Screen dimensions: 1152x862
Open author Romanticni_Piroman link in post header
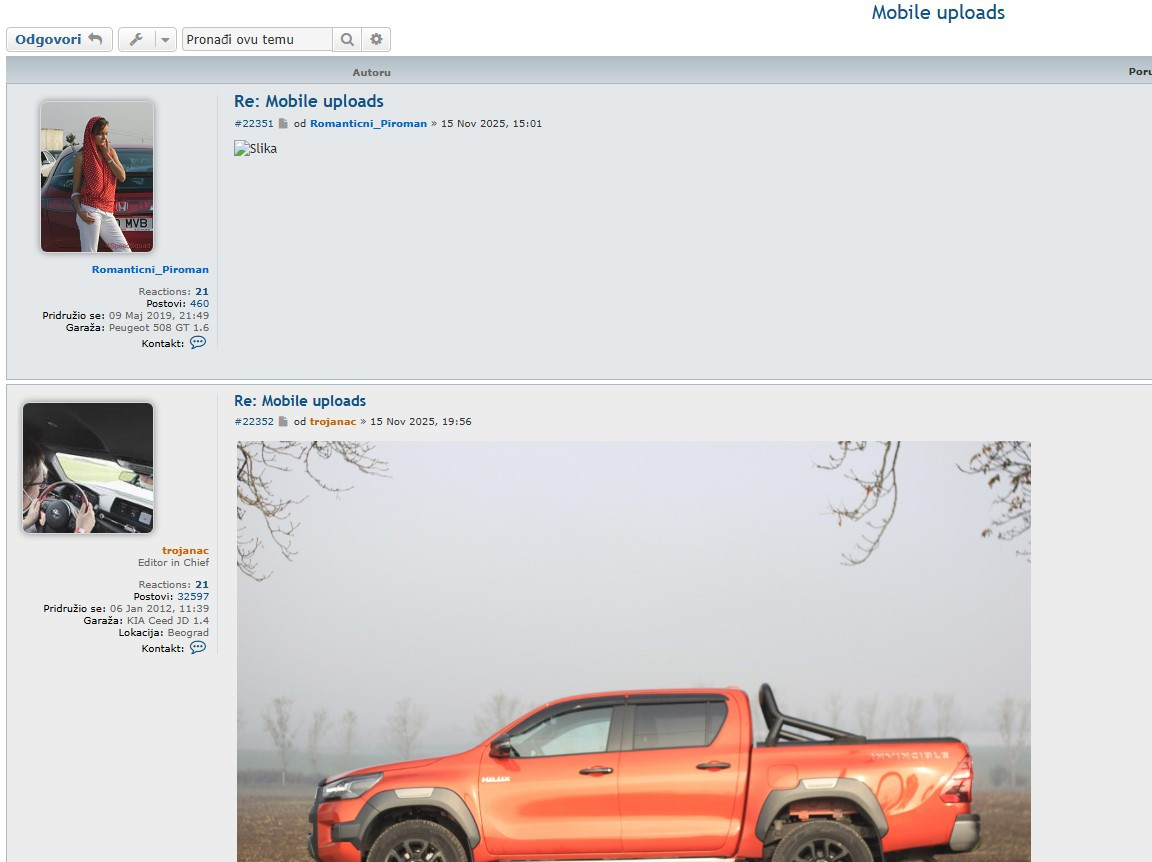click(368, 123)
